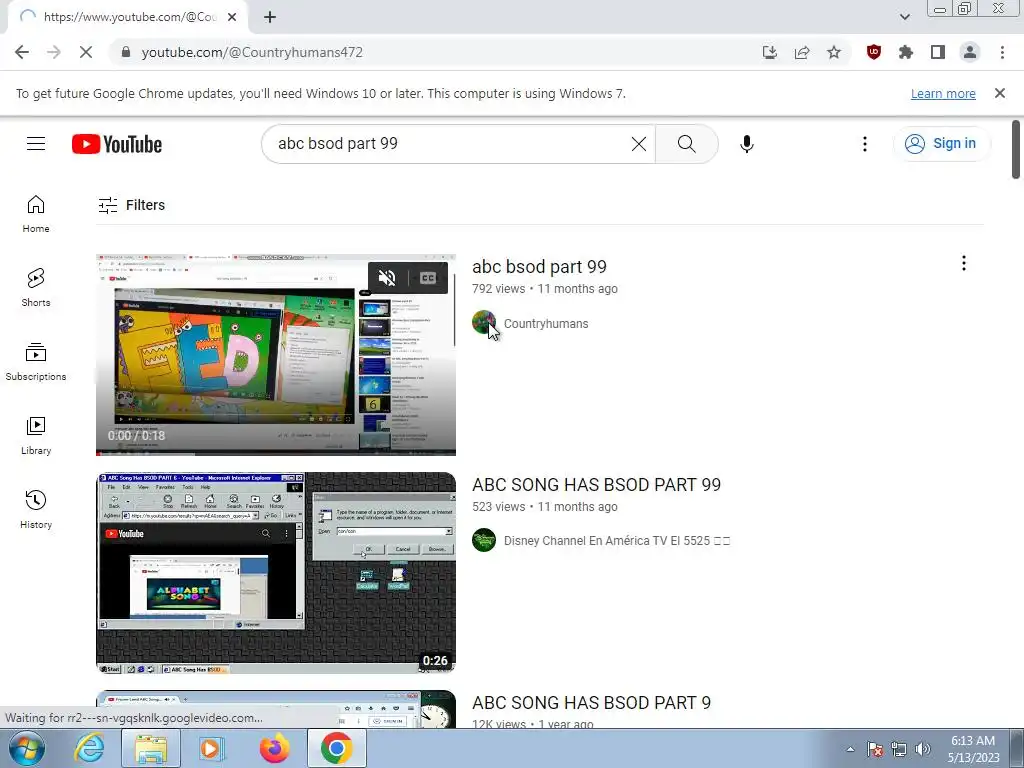
Task: Click ABC SONG HAS BSOD PART 99 title
Action: [596, 485]
